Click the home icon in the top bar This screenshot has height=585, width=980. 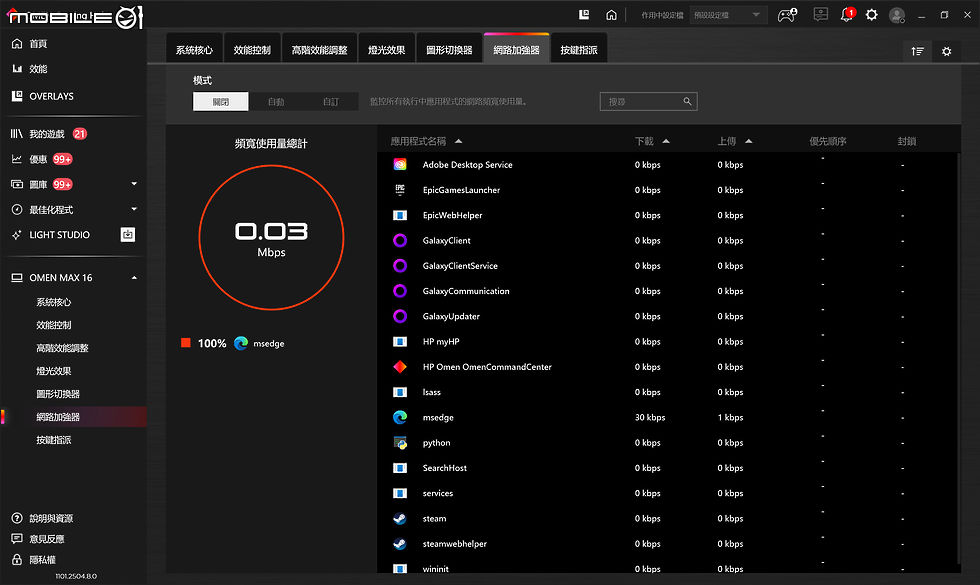tap(611, 14)
